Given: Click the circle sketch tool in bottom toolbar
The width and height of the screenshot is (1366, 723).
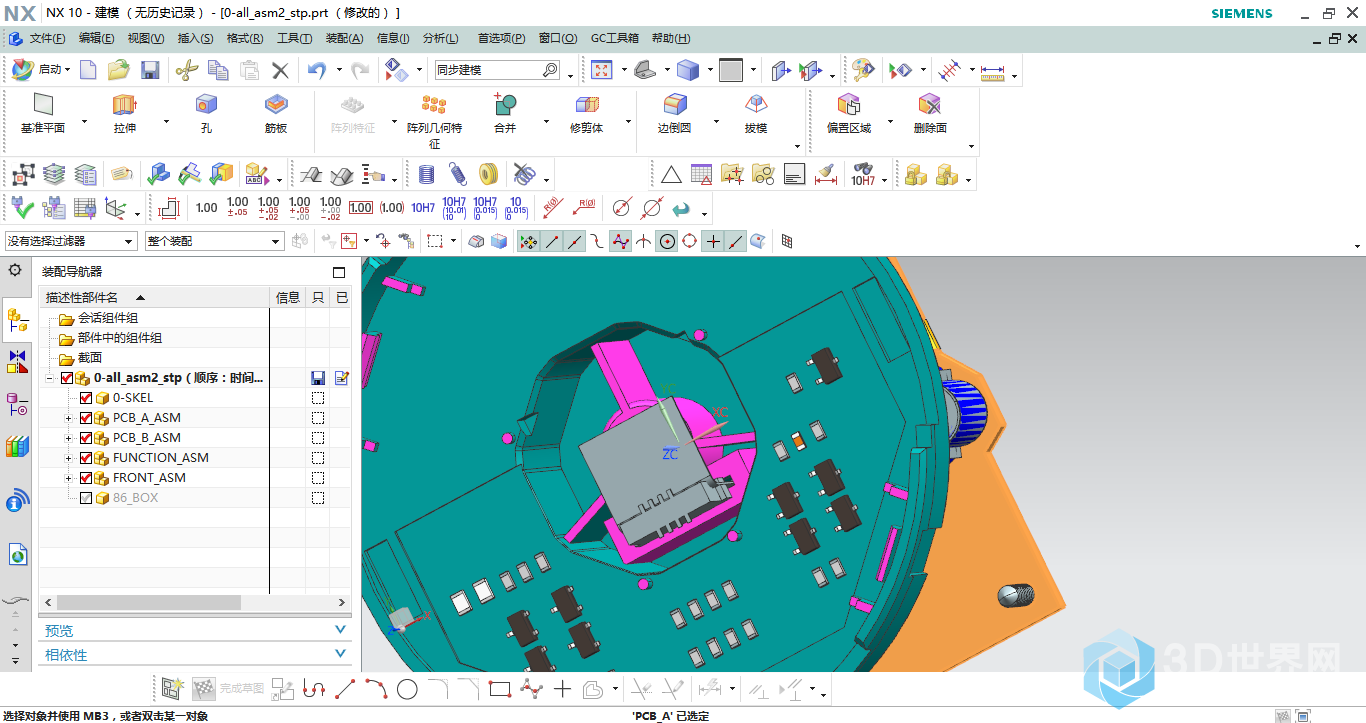Looking at the screenshot, I should click(407, 689).
